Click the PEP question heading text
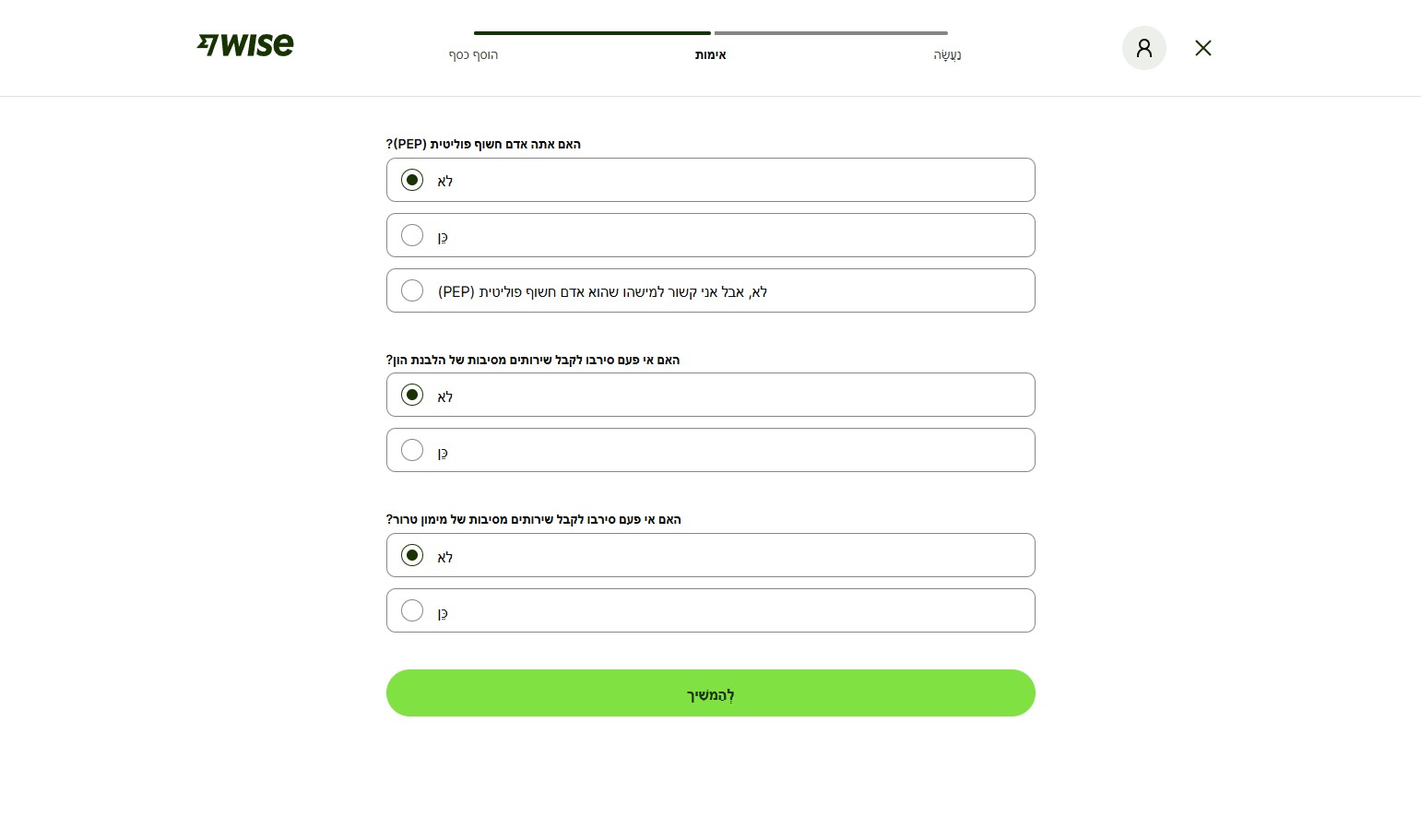Viewport: 1421px width, 840px height. (483, 144)
